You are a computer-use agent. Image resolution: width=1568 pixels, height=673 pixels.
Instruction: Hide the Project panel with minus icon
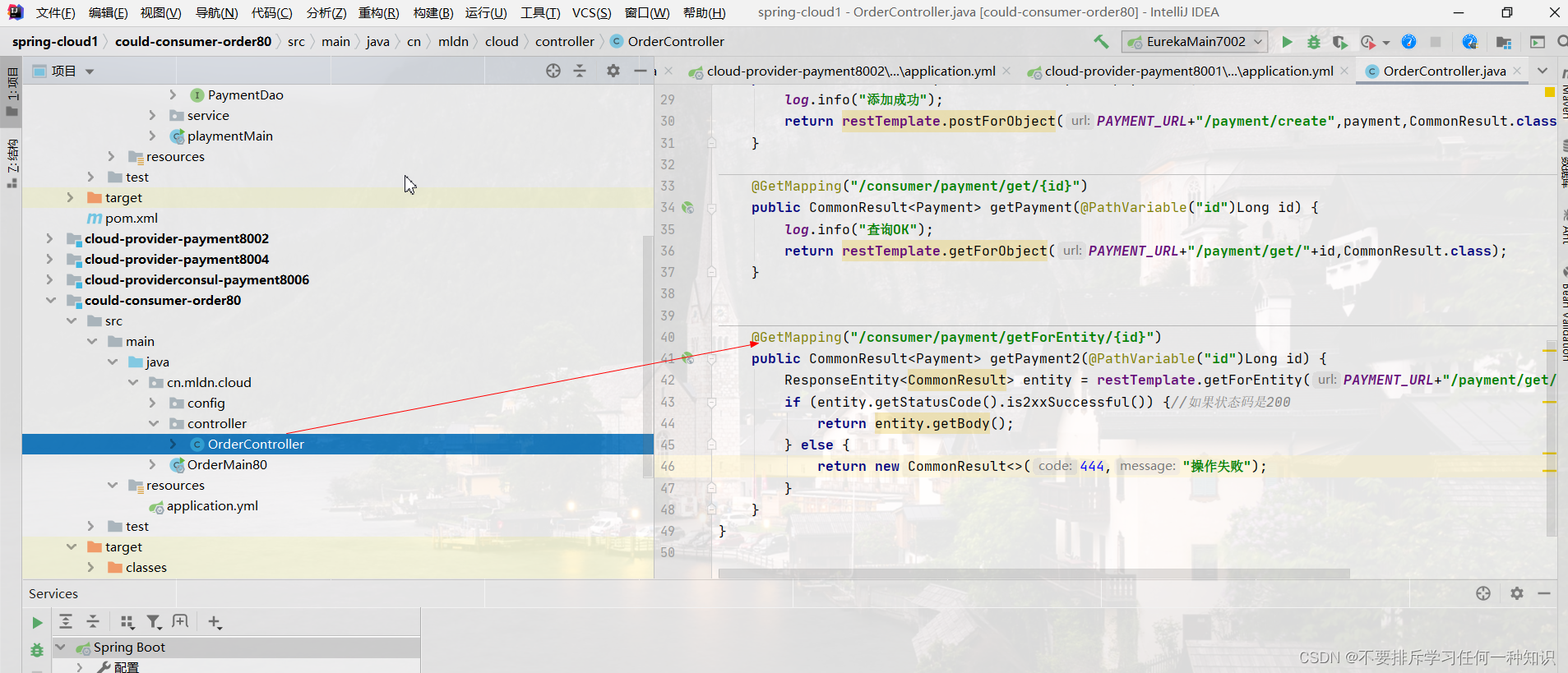pos(641,71)
